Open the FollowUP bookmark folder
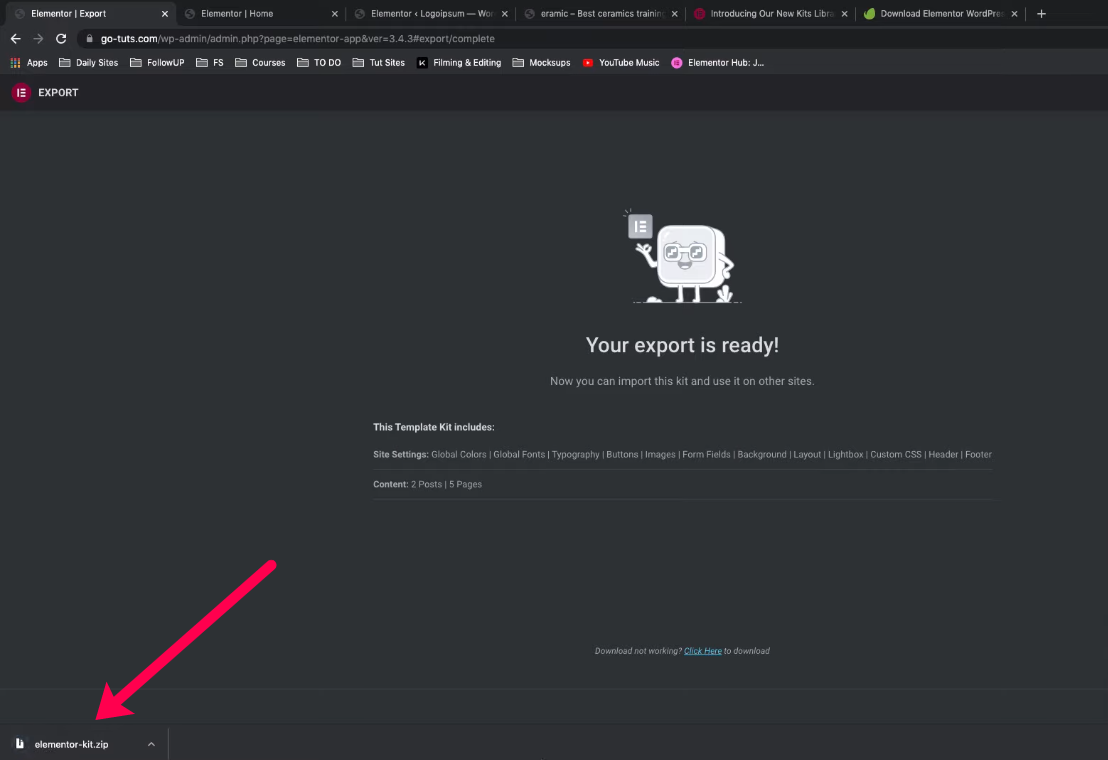Image resolution: width=1108 pixels, height=760 pixels. point(157,63)
